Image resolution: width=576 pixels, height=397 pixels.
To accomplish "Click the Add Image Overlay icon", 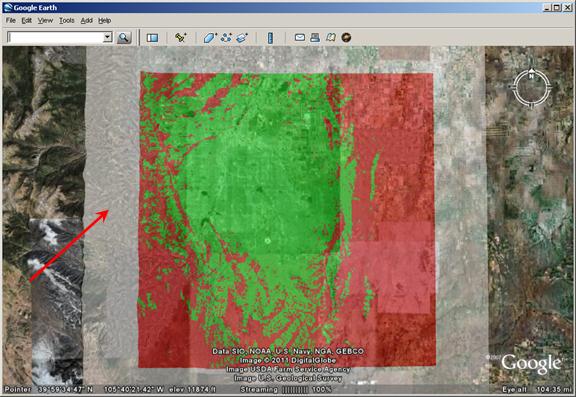I will [x=242, y=37].
